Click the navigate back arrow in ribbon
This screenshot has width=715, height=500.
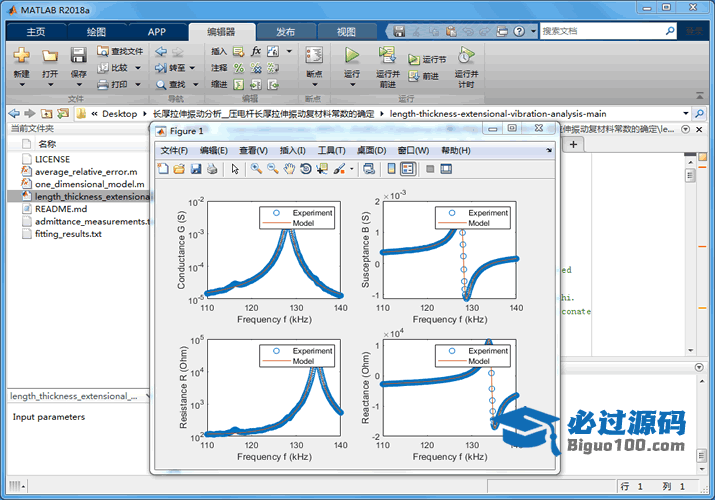(x=161, y=51)
